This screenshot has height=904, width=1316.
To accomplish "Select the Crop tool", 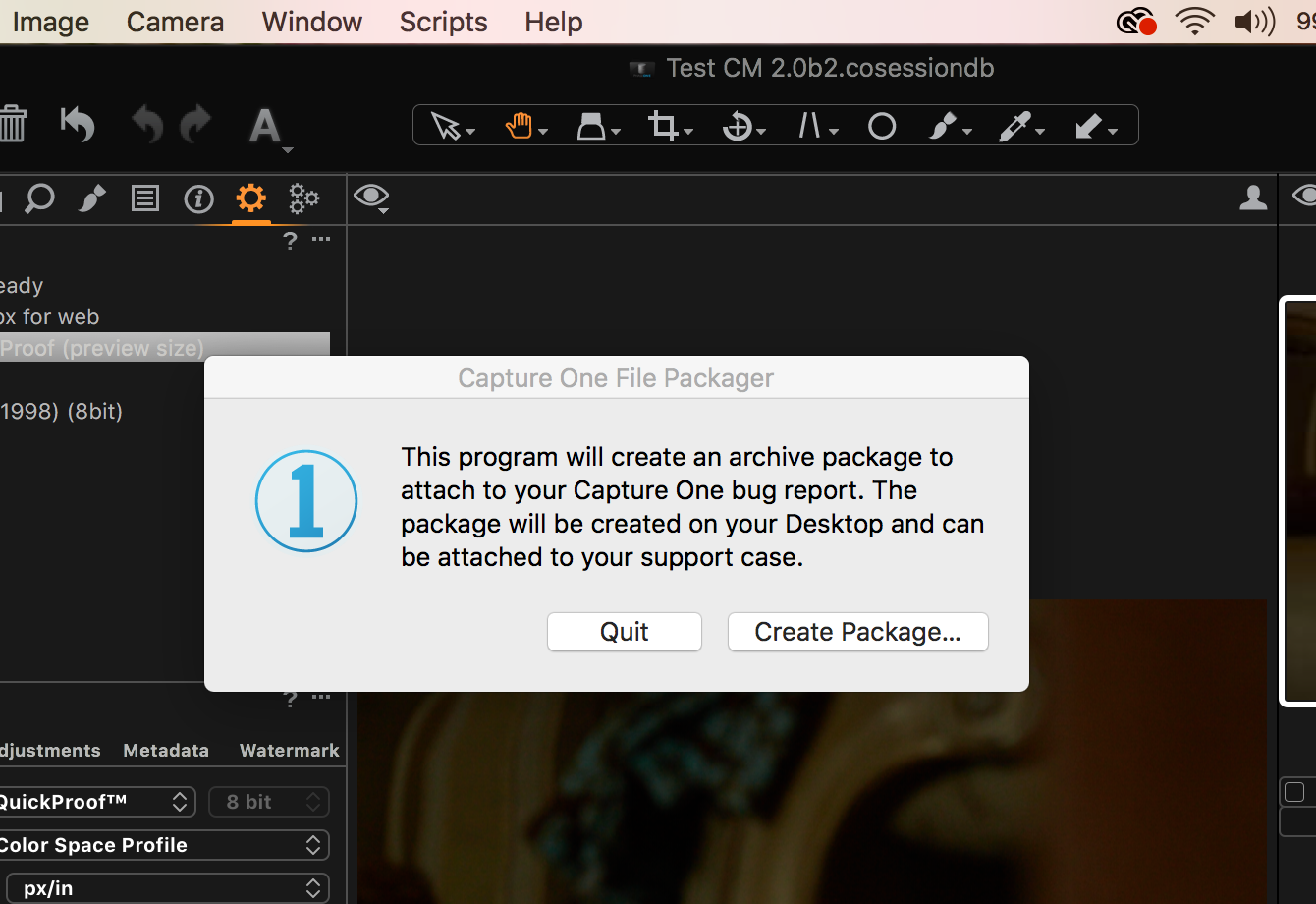I will (x=670, y=126).
